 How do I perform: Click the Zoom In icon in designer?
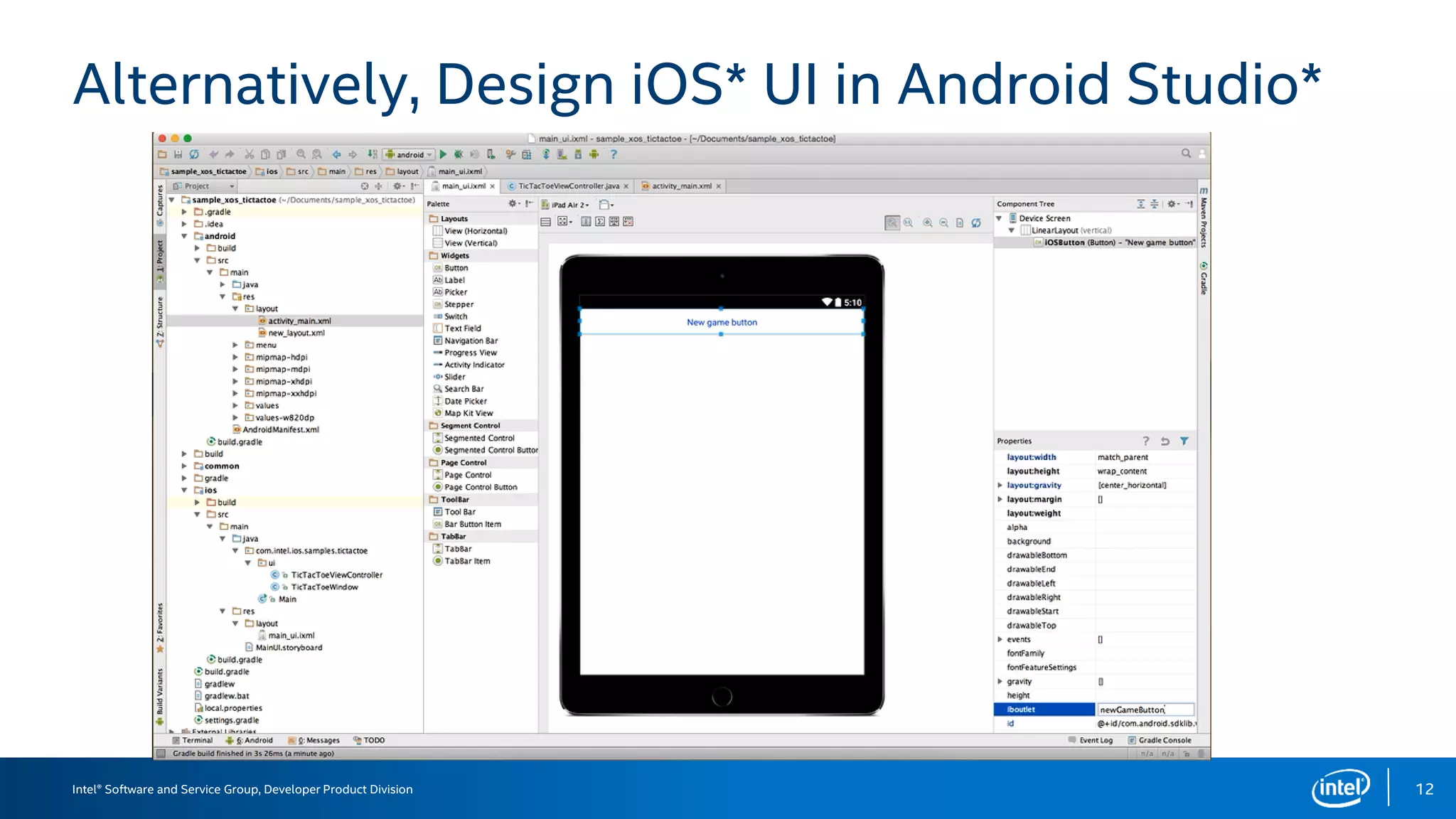(x=928, y=223)
